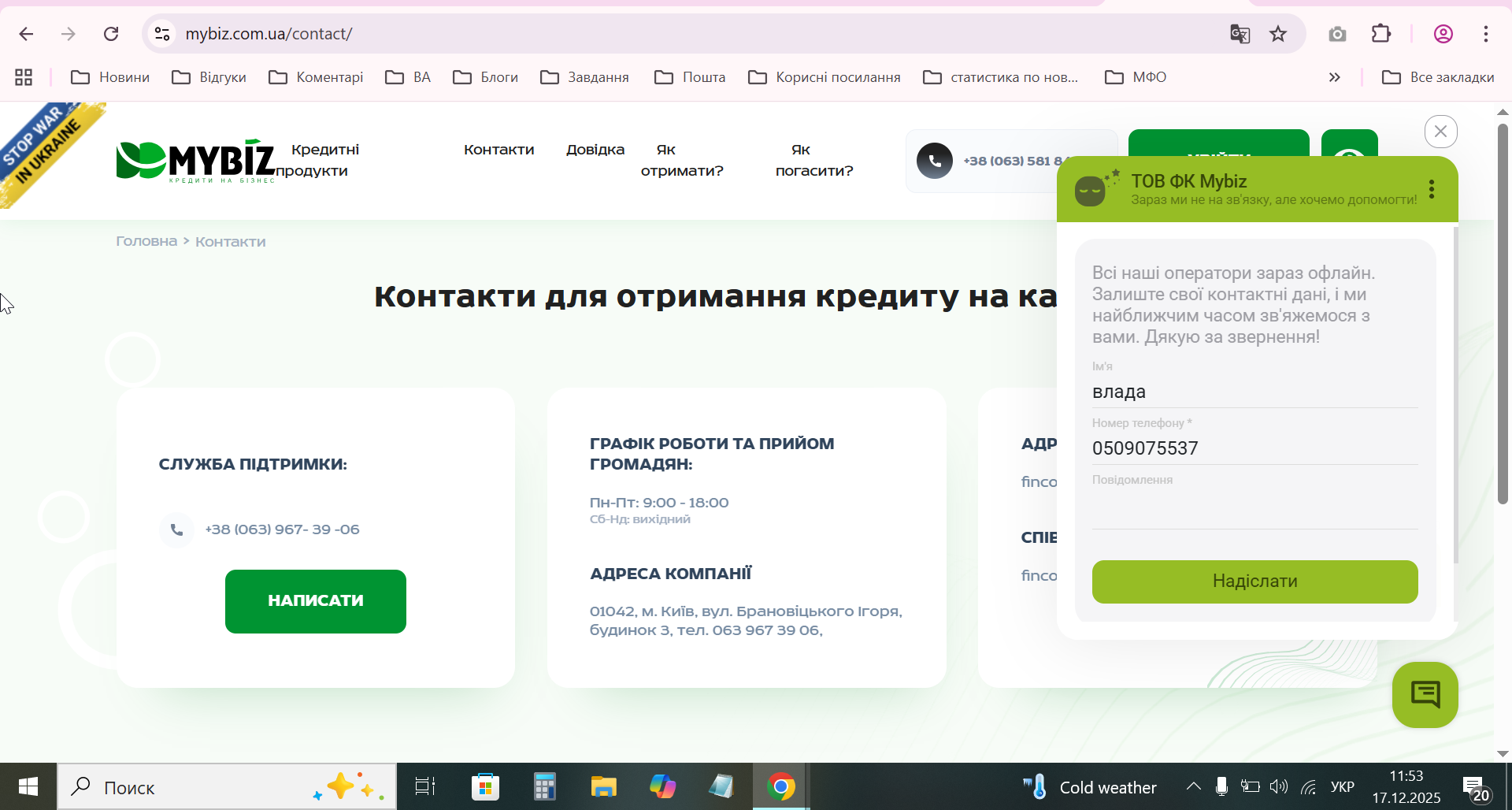Open the Chrome profile avatar

tap(1443, 34)
